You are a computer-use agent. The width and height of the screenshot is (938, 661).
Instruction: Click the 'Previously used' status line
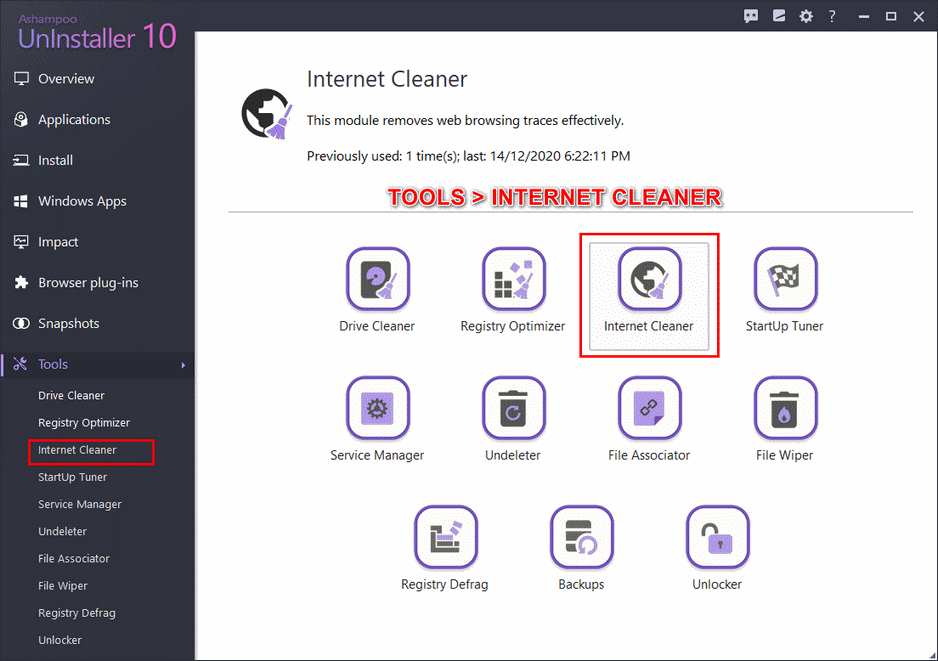[468, 156]
